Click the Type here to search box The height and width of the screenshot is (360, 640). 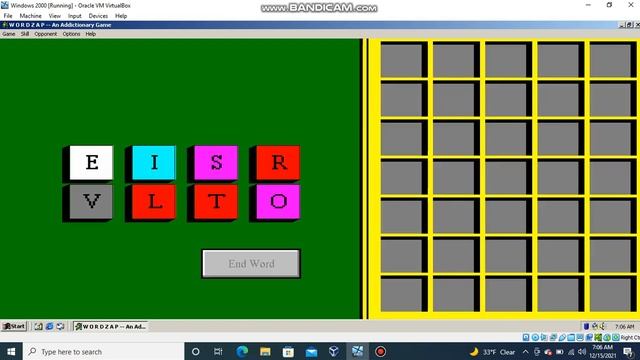104,351
